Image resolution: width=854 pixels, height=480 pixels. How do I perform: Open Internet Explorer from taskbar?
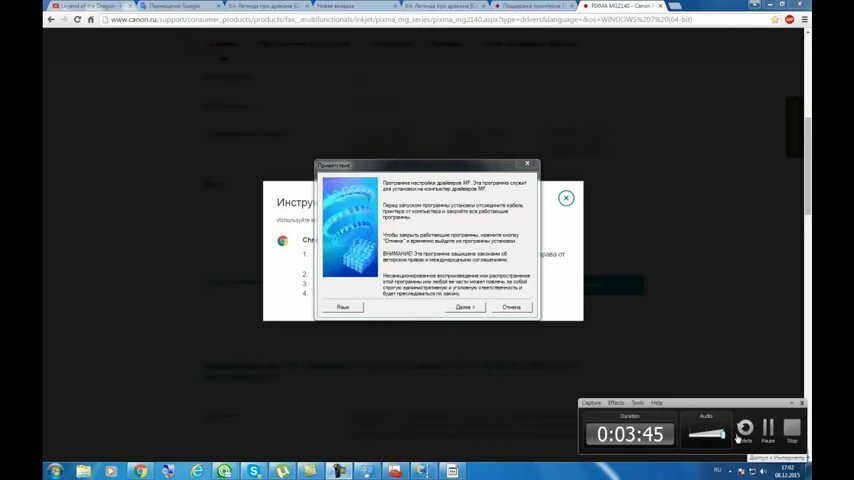[197, 471]
